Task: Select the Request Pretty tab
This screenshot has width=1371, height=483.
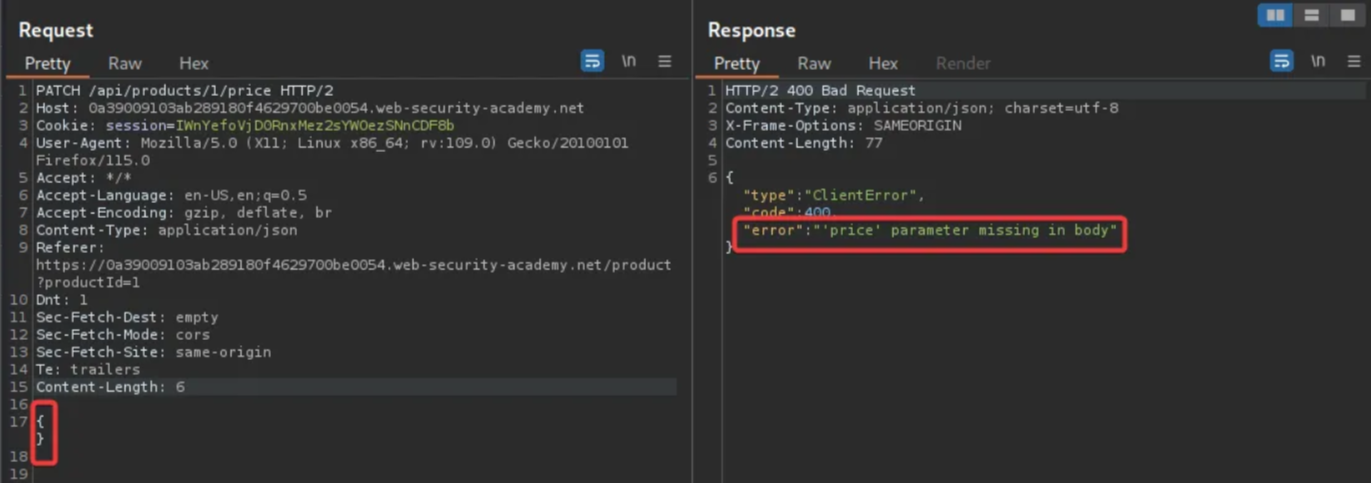Action: coord(47,63)
